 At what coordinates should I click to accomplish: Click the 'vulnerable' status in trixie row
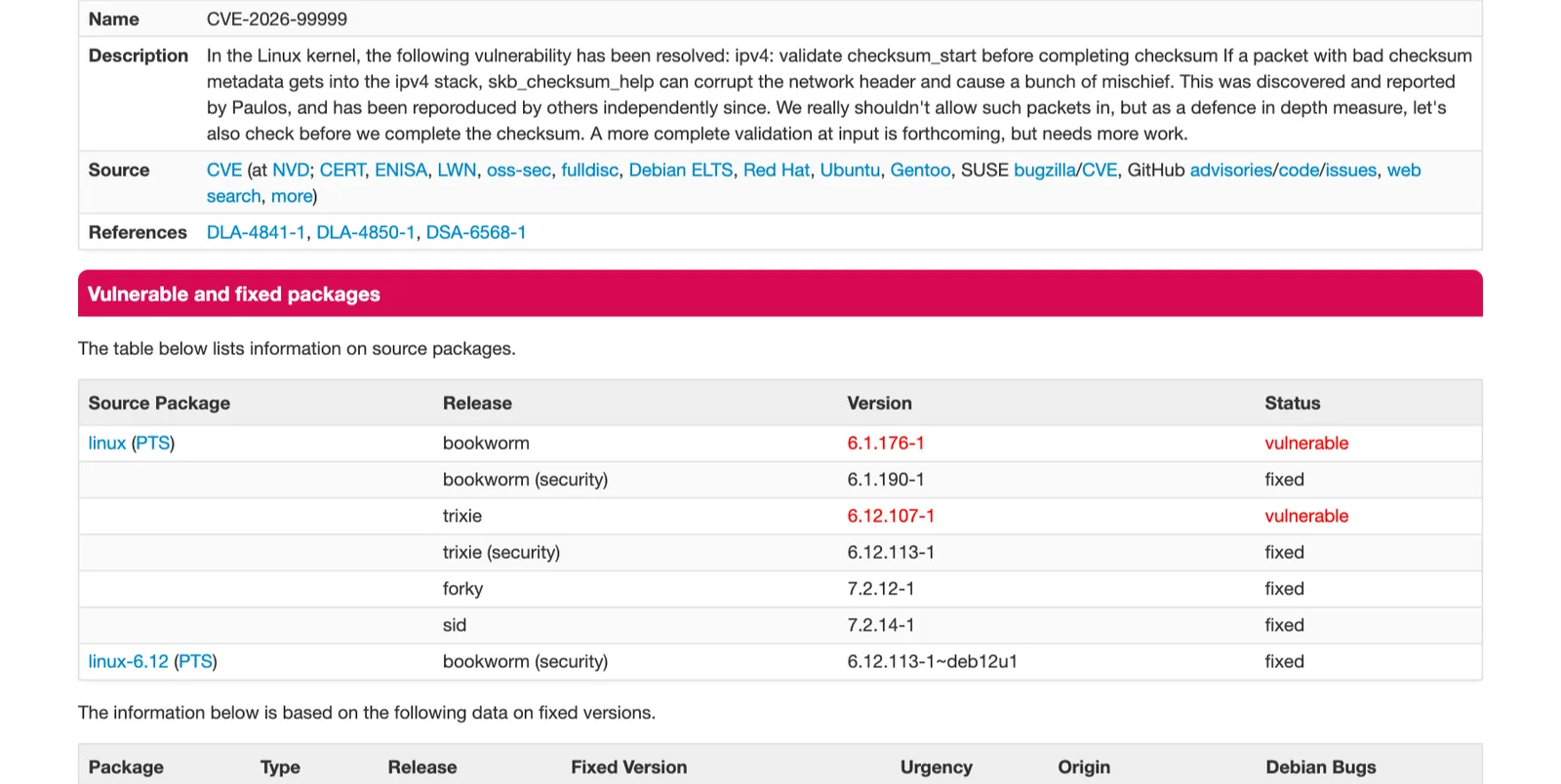(x=1306, y=516)
